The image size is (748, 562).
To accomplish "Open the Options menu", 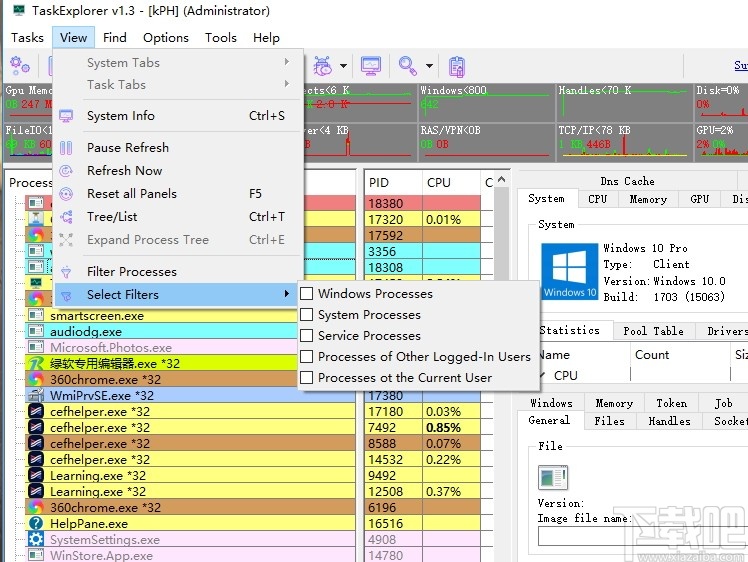I will (165, 38).
